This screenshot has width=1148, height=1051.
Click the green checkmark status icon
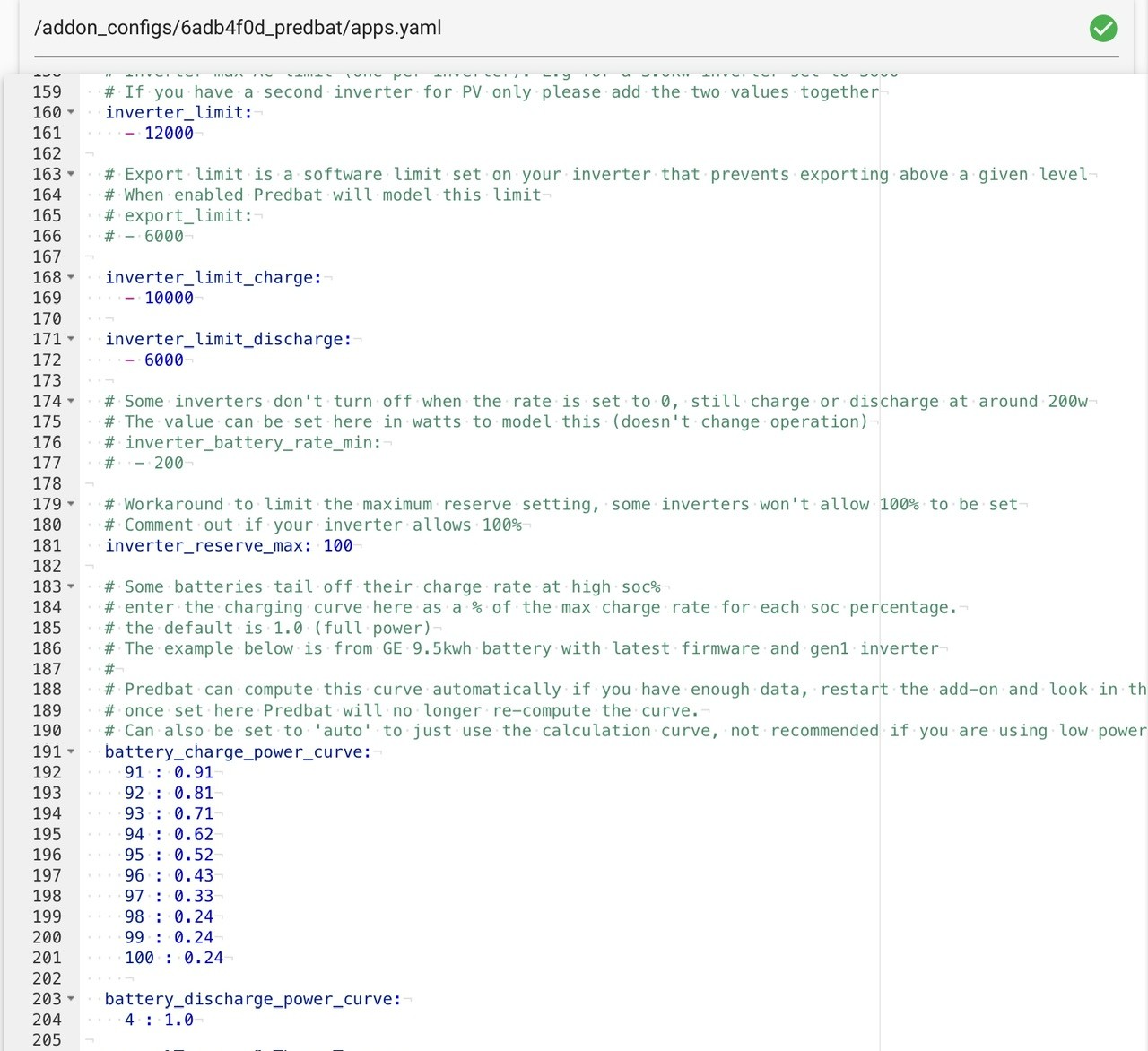(x=1103, y=28)
